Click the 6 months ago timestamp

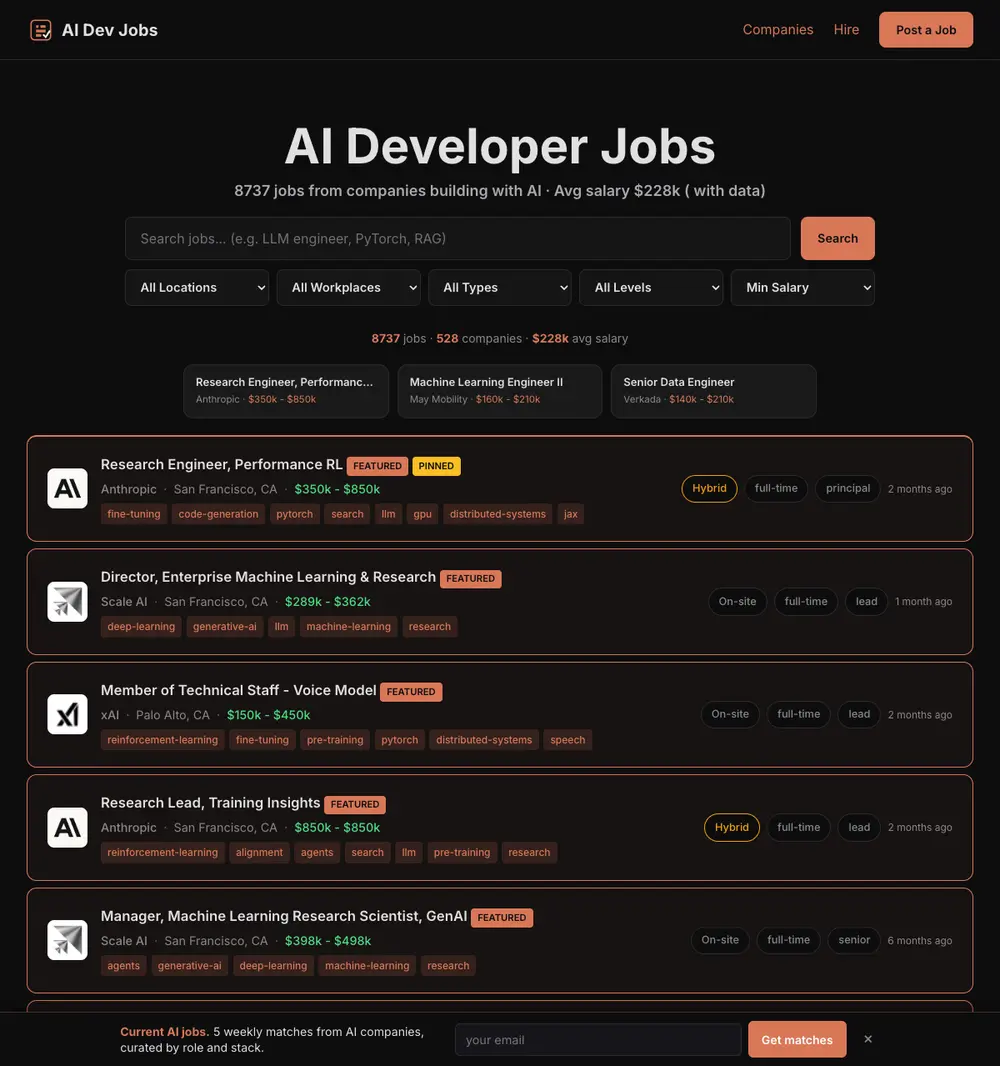(x=920, y=940)
